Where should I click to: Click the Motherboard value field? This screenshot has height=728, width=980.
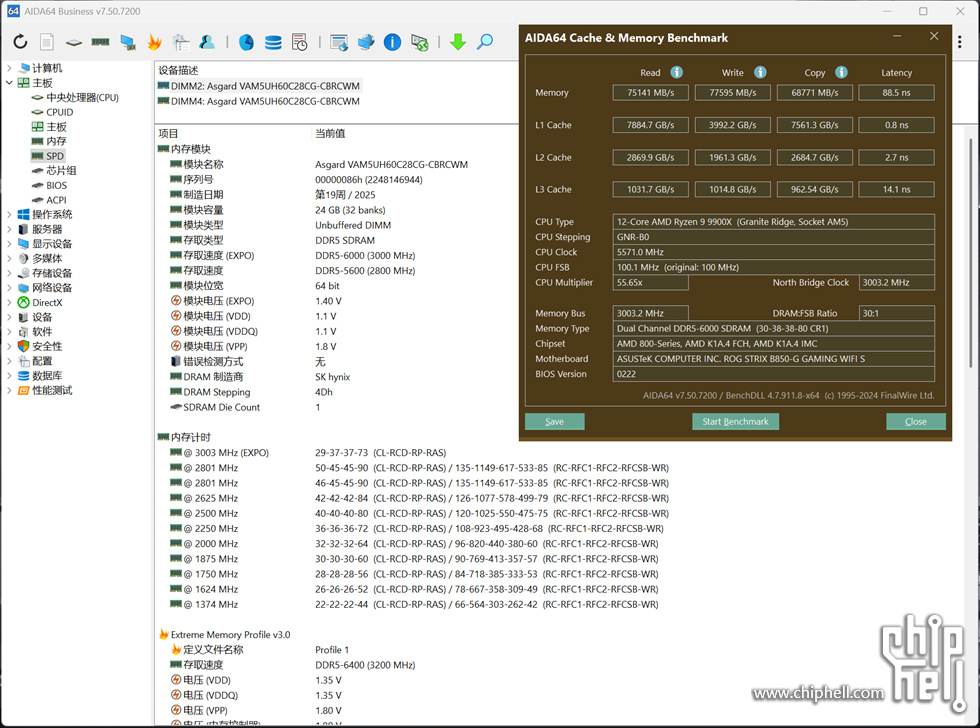(x=774, y=359)
